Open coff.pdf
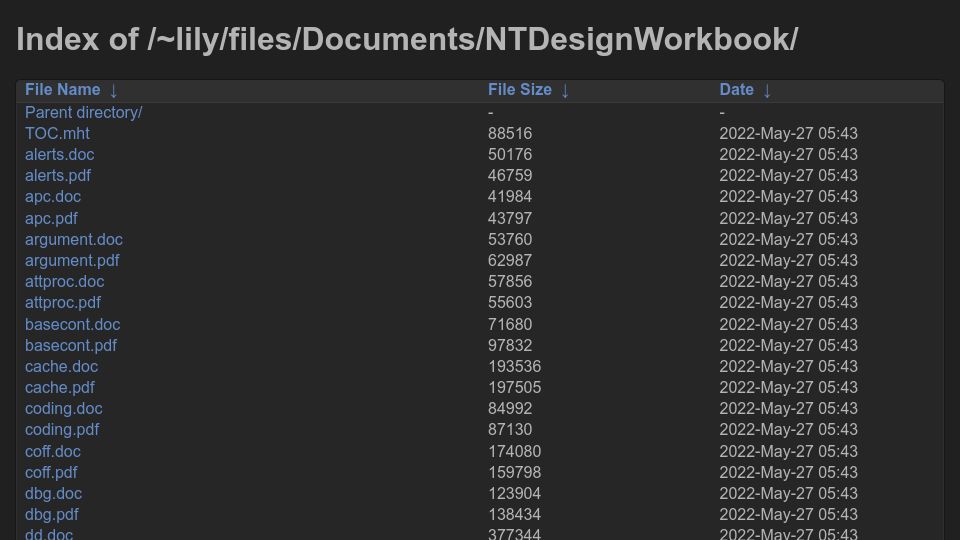 point(51,473)
